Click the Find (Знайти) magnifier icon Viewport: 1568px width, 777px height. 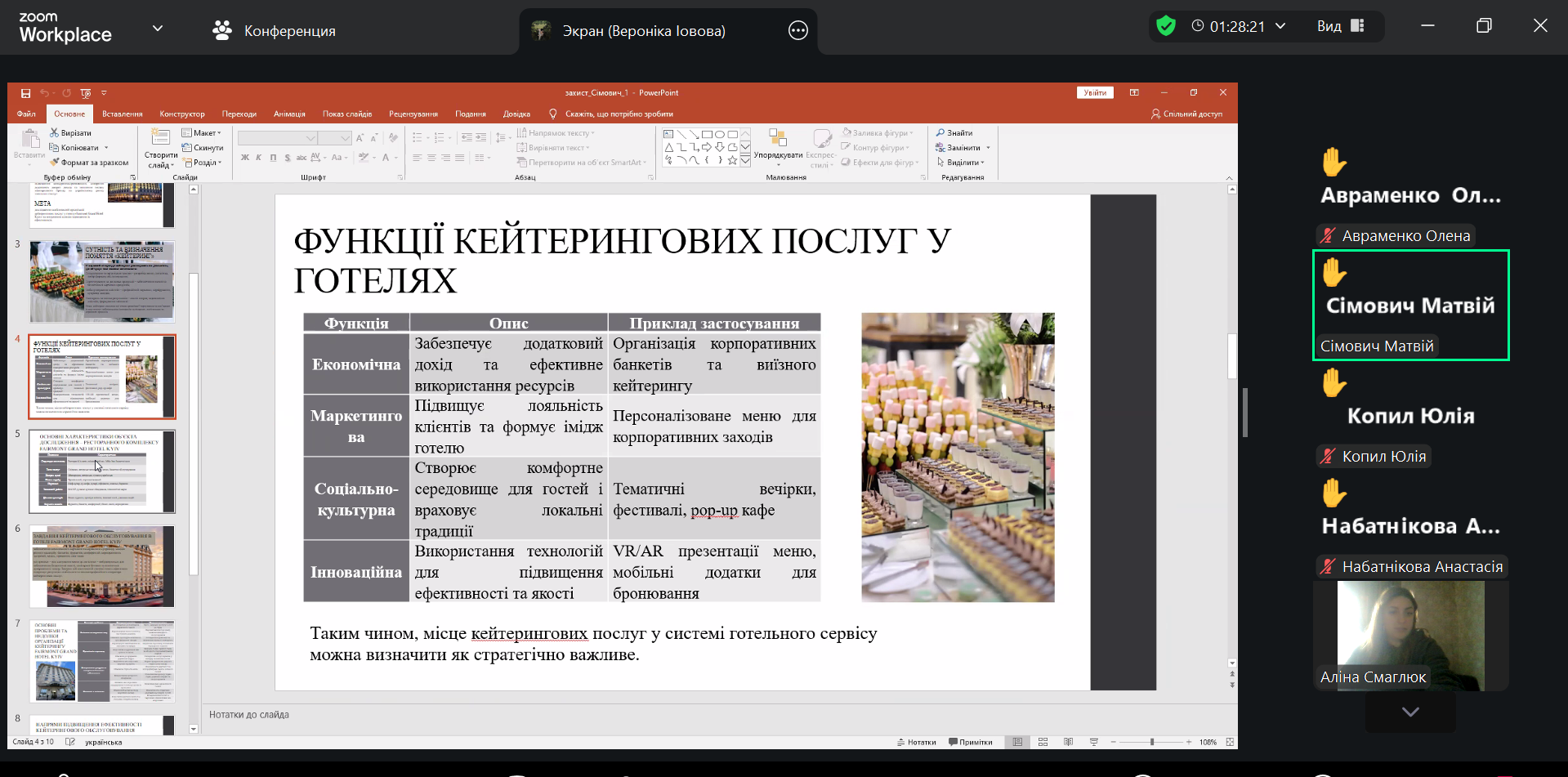[940, 133]
